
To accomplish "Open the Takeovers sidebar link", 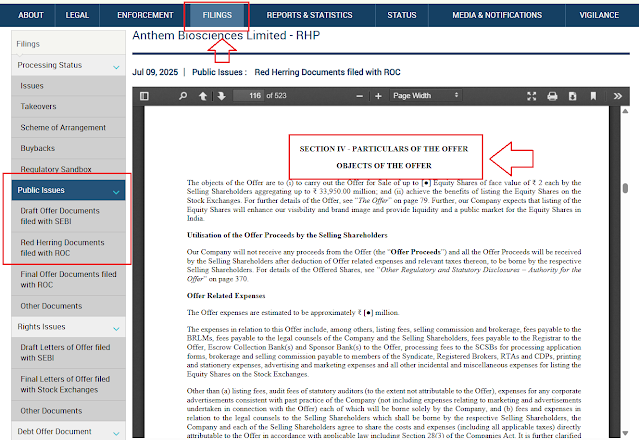I will coord(68,107).
